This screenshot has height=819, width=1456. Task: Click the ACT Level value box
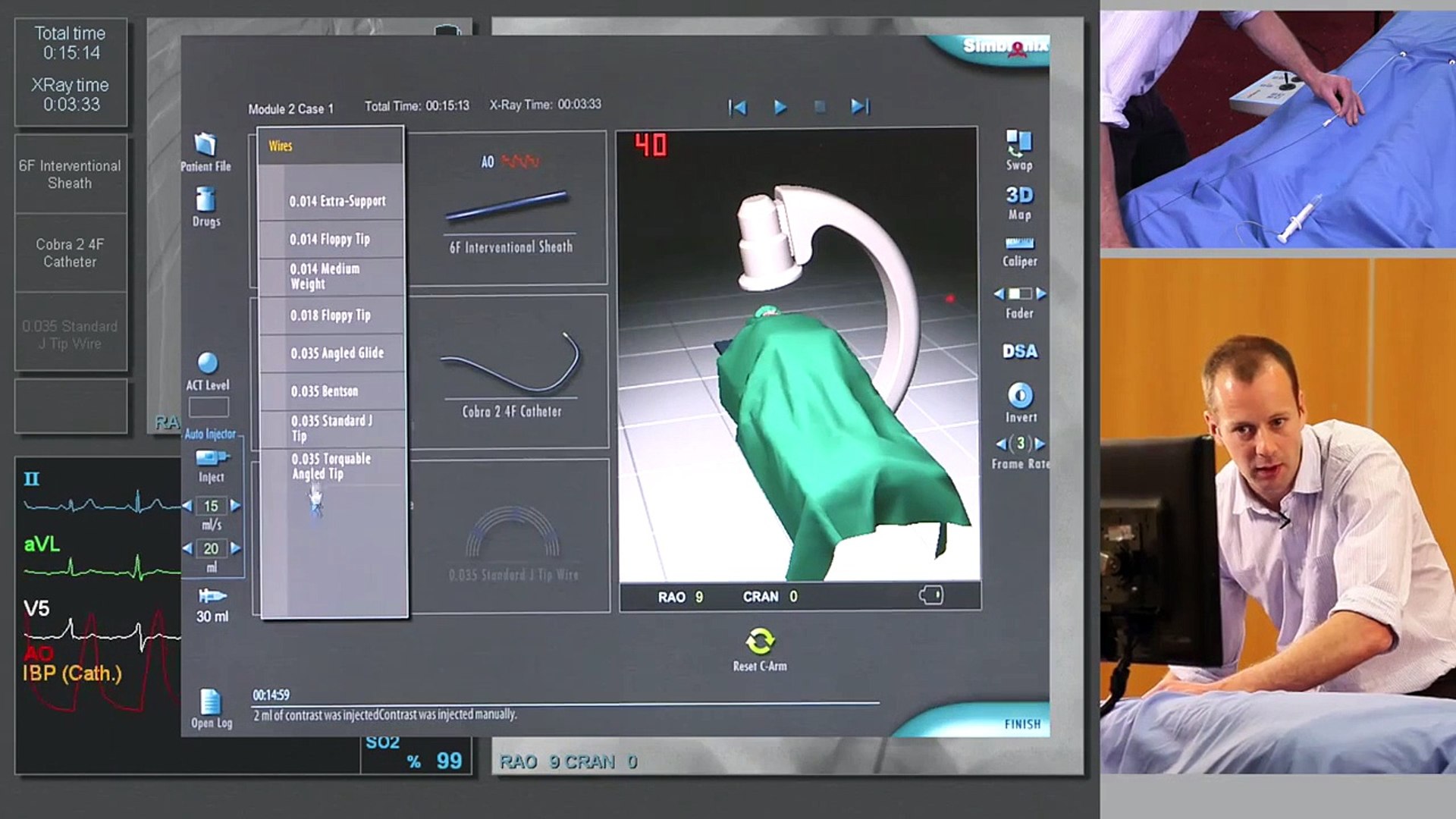point(209,407)
